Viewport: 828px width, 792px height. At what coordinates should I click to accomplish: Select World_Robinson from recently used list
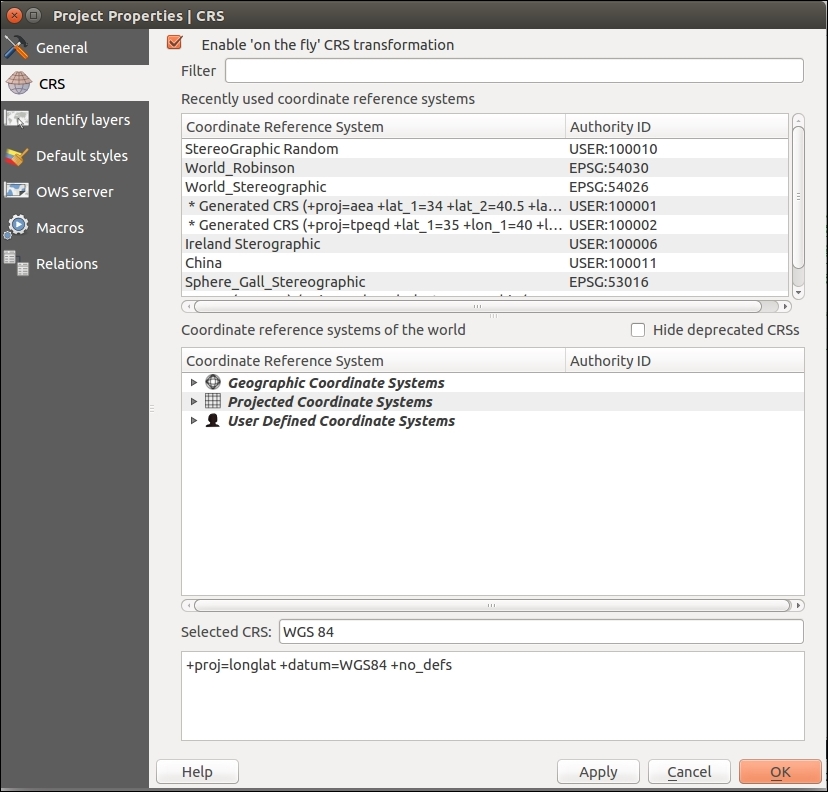[240, 168]
